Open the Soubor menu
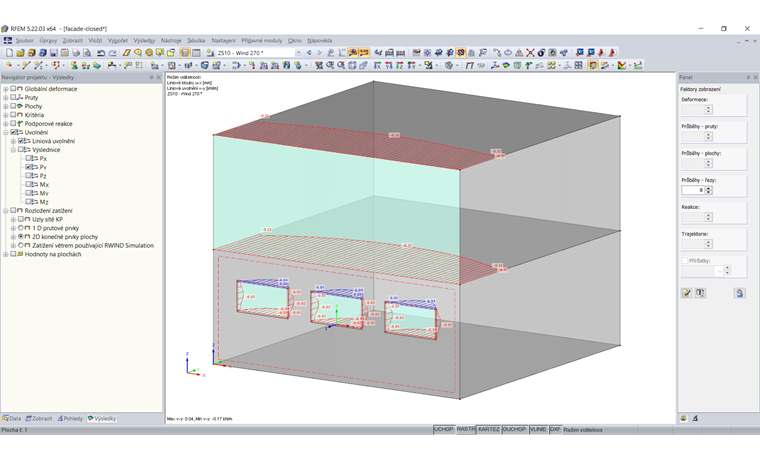 pyautogui.click(x=25, y=41)
